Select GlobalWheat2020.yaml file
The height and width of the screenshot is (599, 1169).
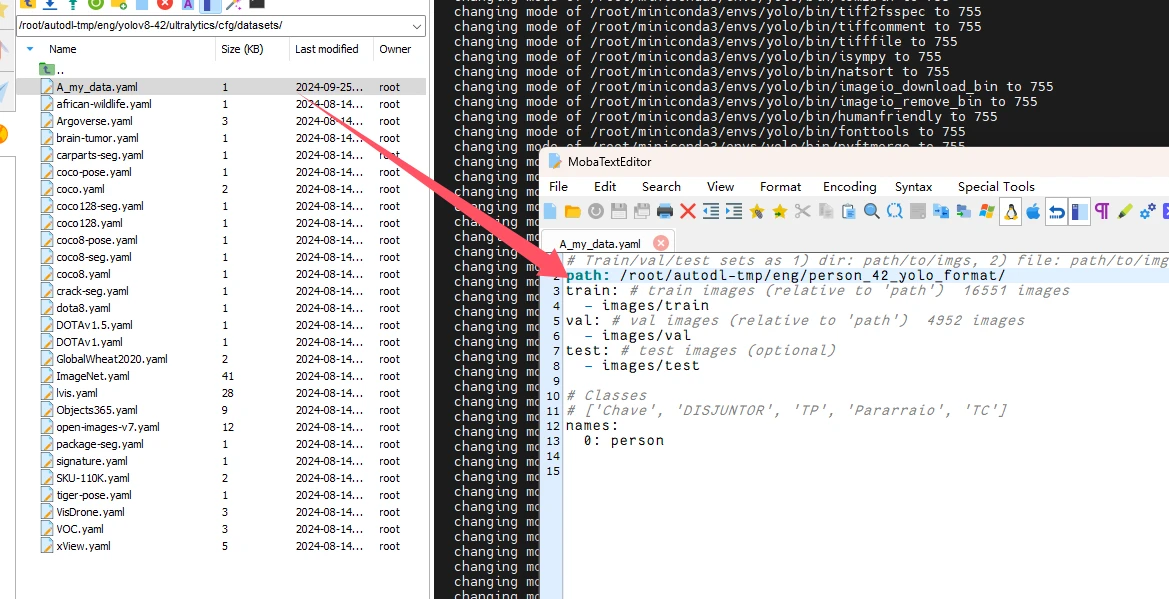pos(112,360)
